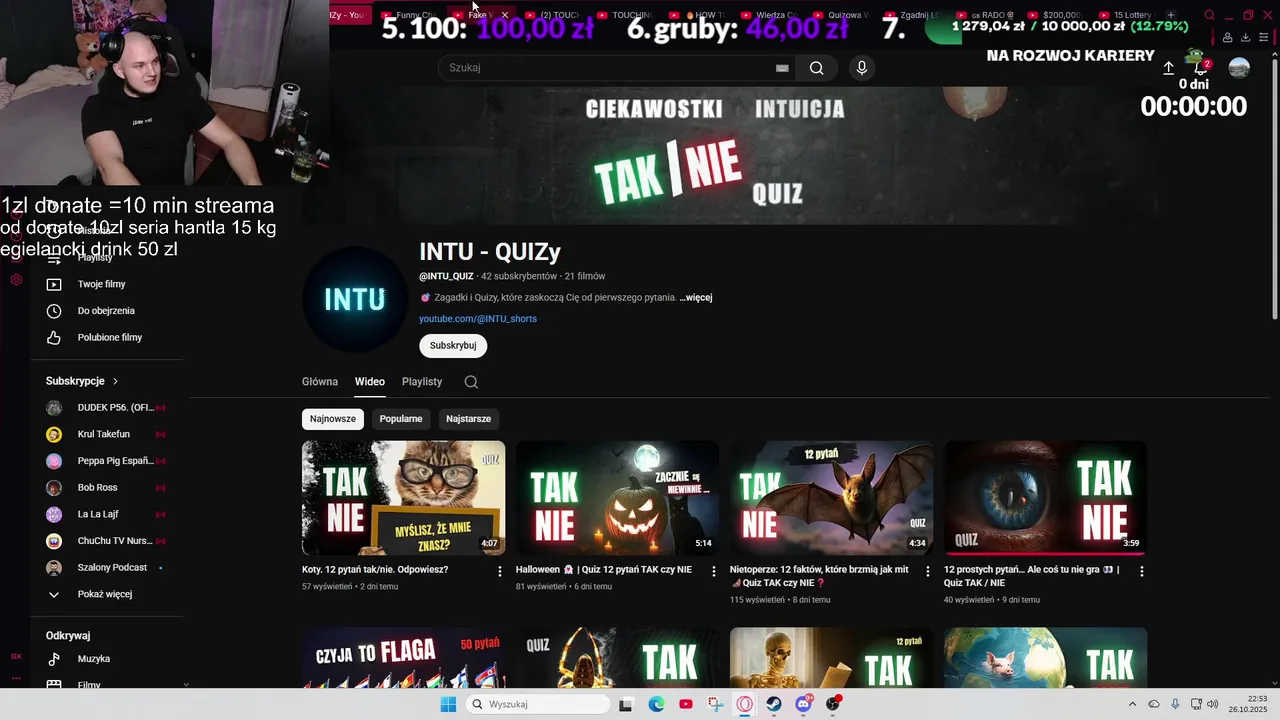The height and width of the screenshot is (720, 1280).
Task: Open the browser profile icon
Action: point(1228,38)
